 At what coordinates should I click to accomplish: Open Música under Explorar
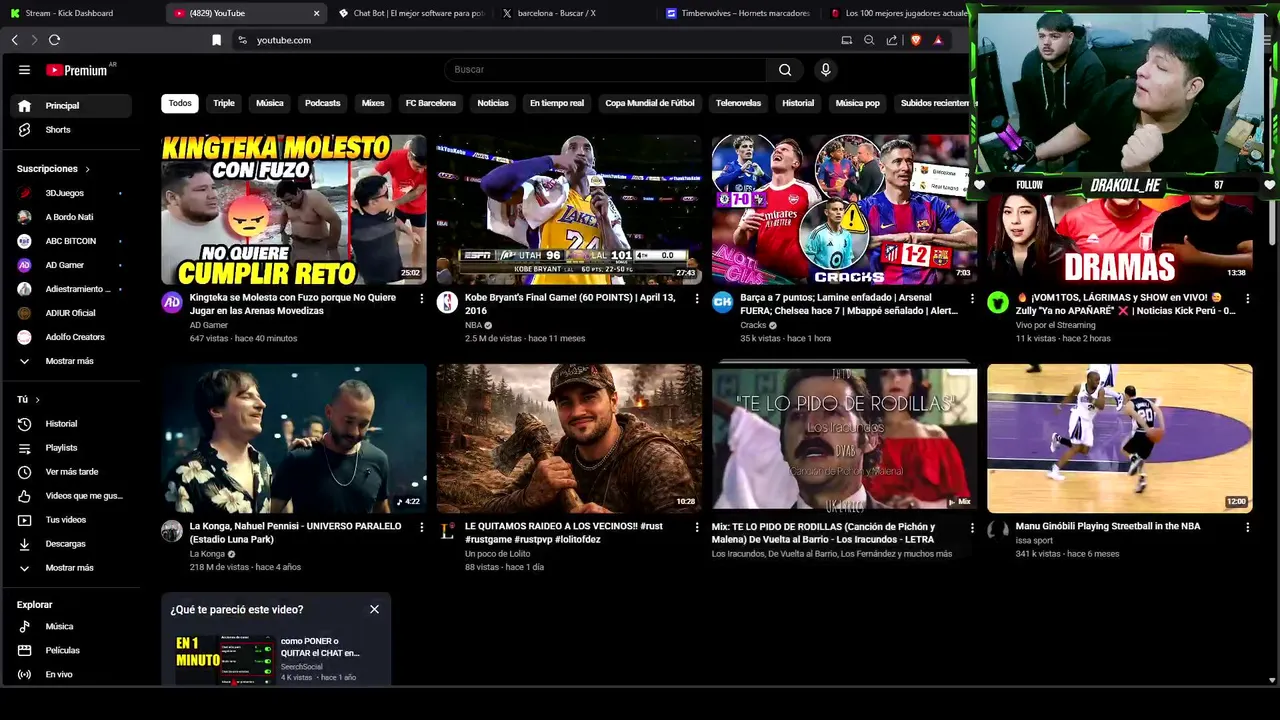point(70,626)
